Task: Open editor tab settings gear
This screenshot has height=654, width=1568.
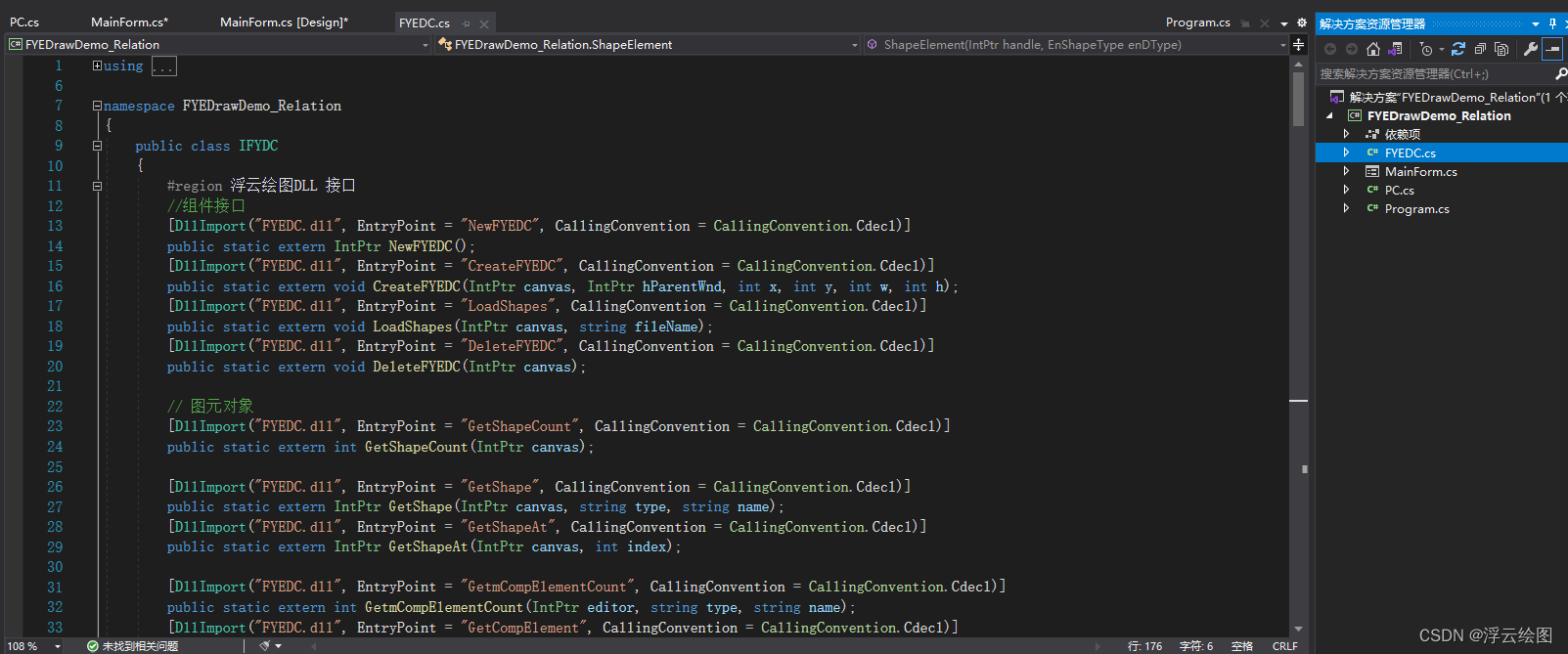Action: pos(1301,22)
